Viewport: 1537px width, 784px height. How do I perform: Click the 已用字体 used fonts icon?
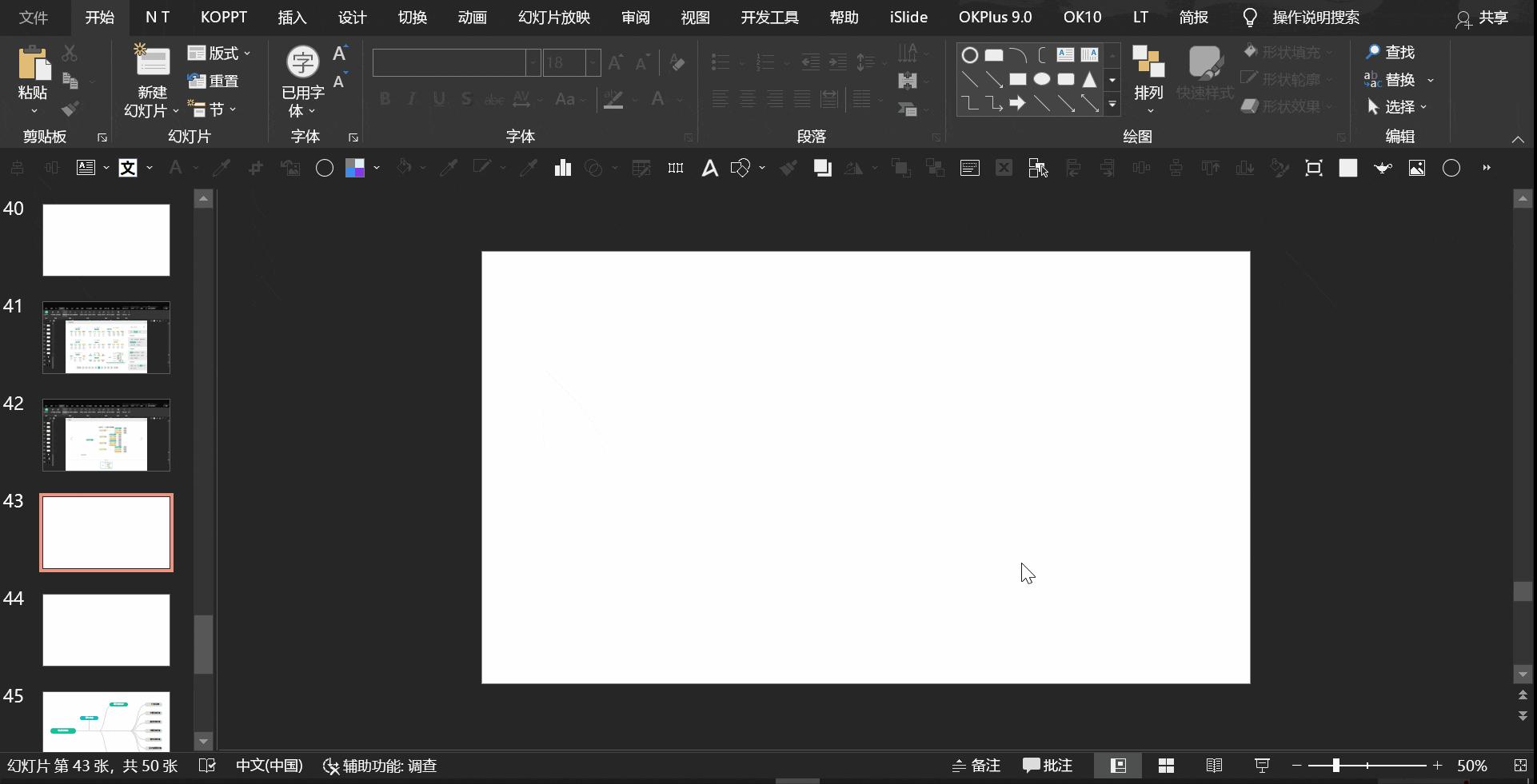[x=302, y=62]
